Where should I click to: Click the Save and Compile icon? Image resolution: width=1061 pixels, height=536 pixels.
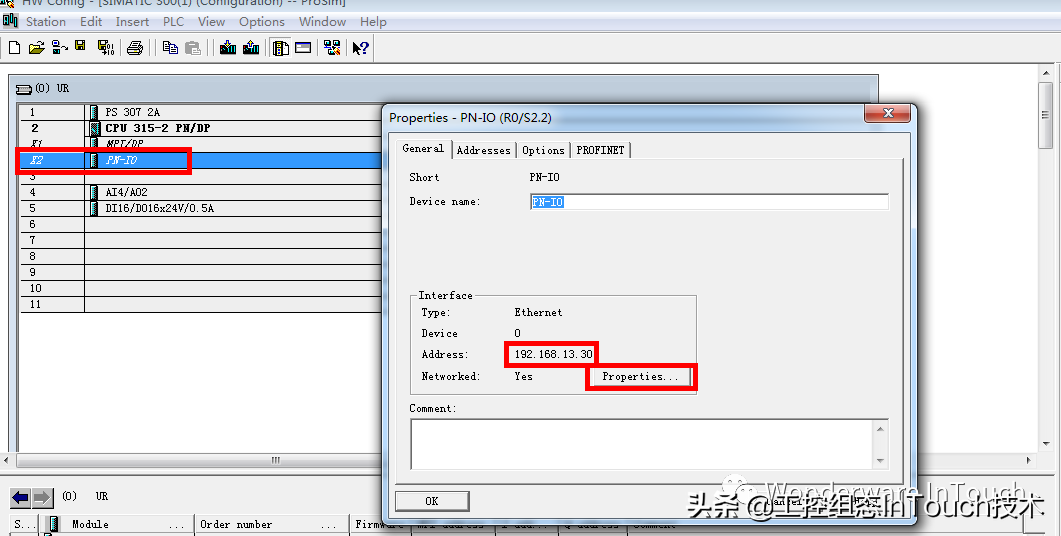pos(105,47)
